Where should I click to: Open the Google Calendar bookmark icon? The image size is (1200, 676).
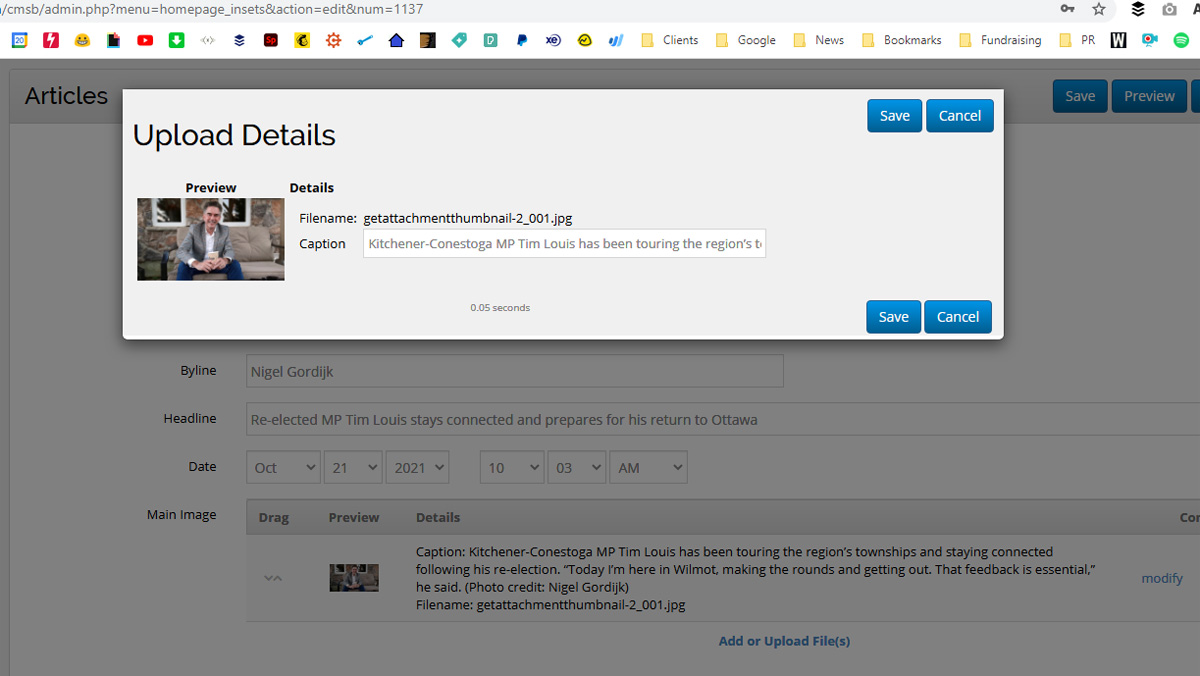tap(20, 40)
